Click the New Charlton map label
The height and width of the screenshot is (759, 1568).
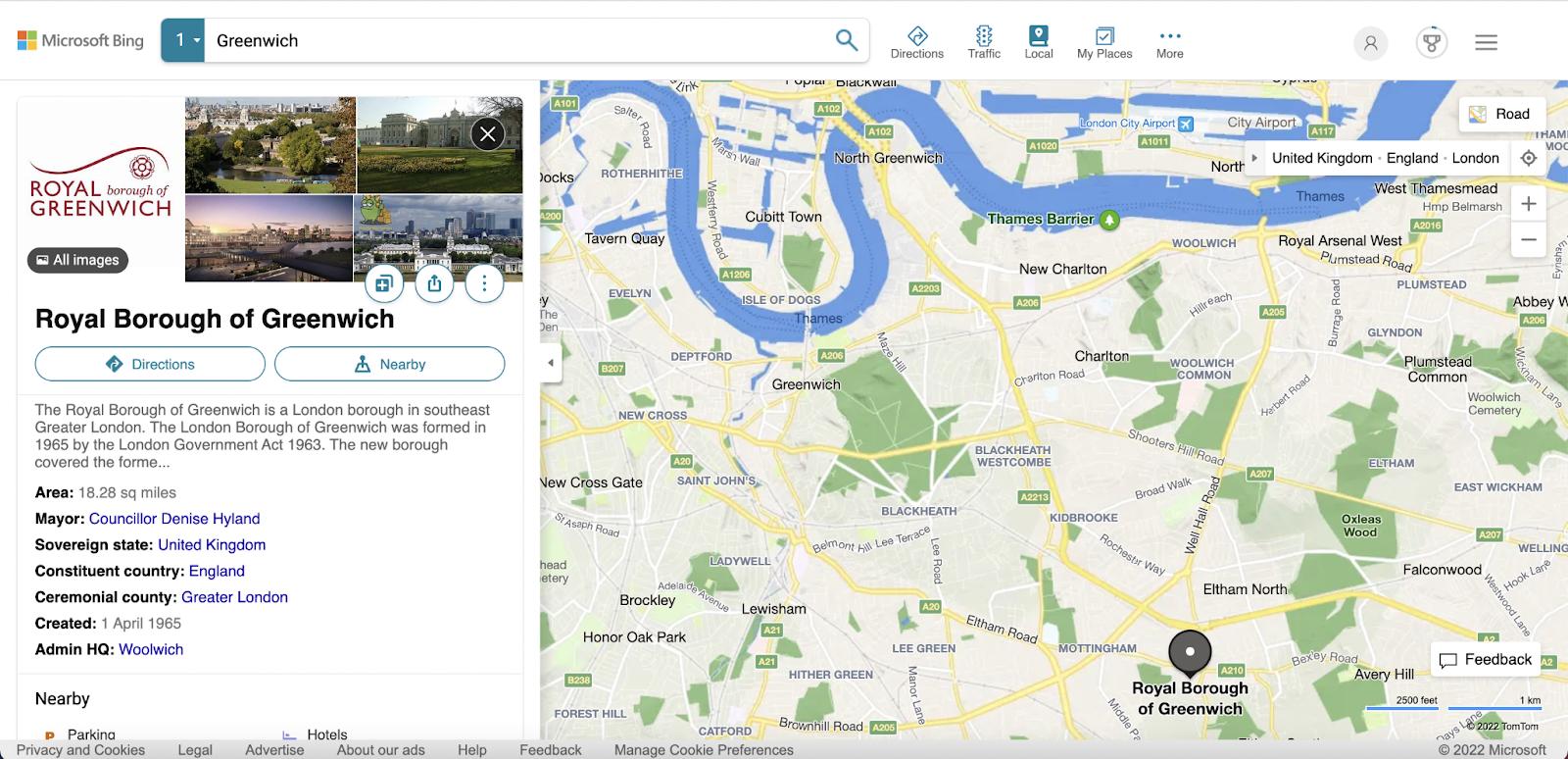1063,269
